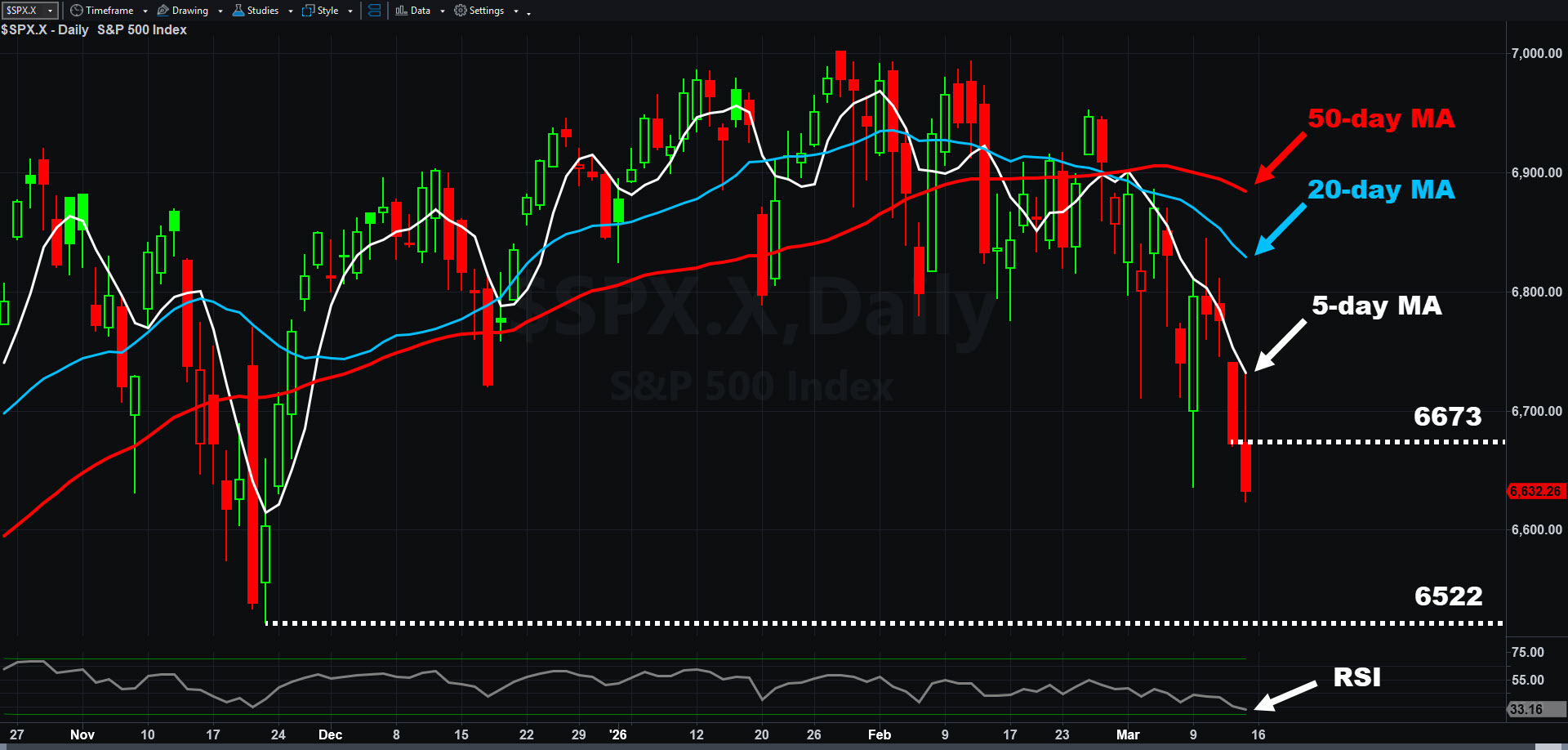Expand the arrow beside Studies

pos(291,11)
